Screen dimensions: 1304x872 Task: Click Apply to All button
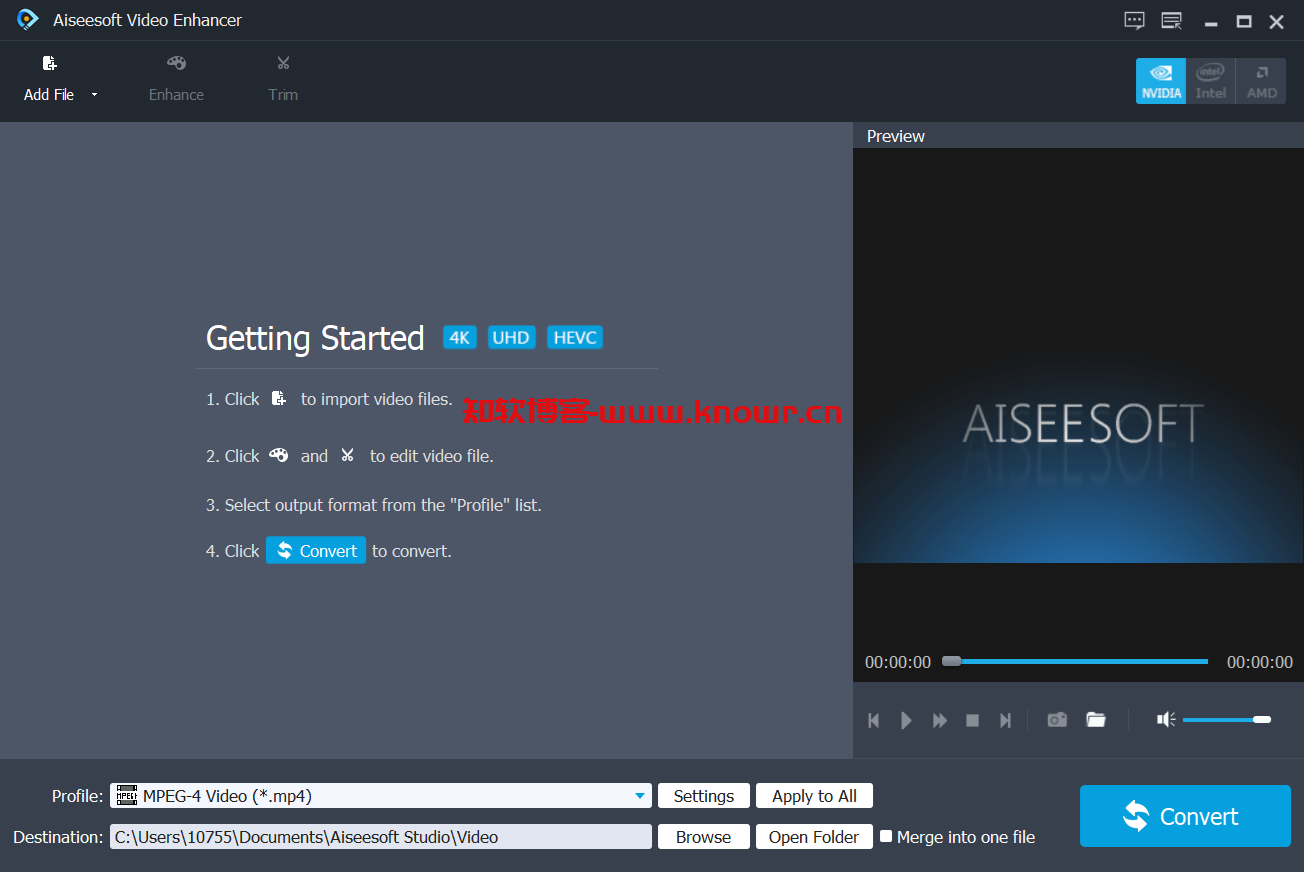tap(814, 796)
